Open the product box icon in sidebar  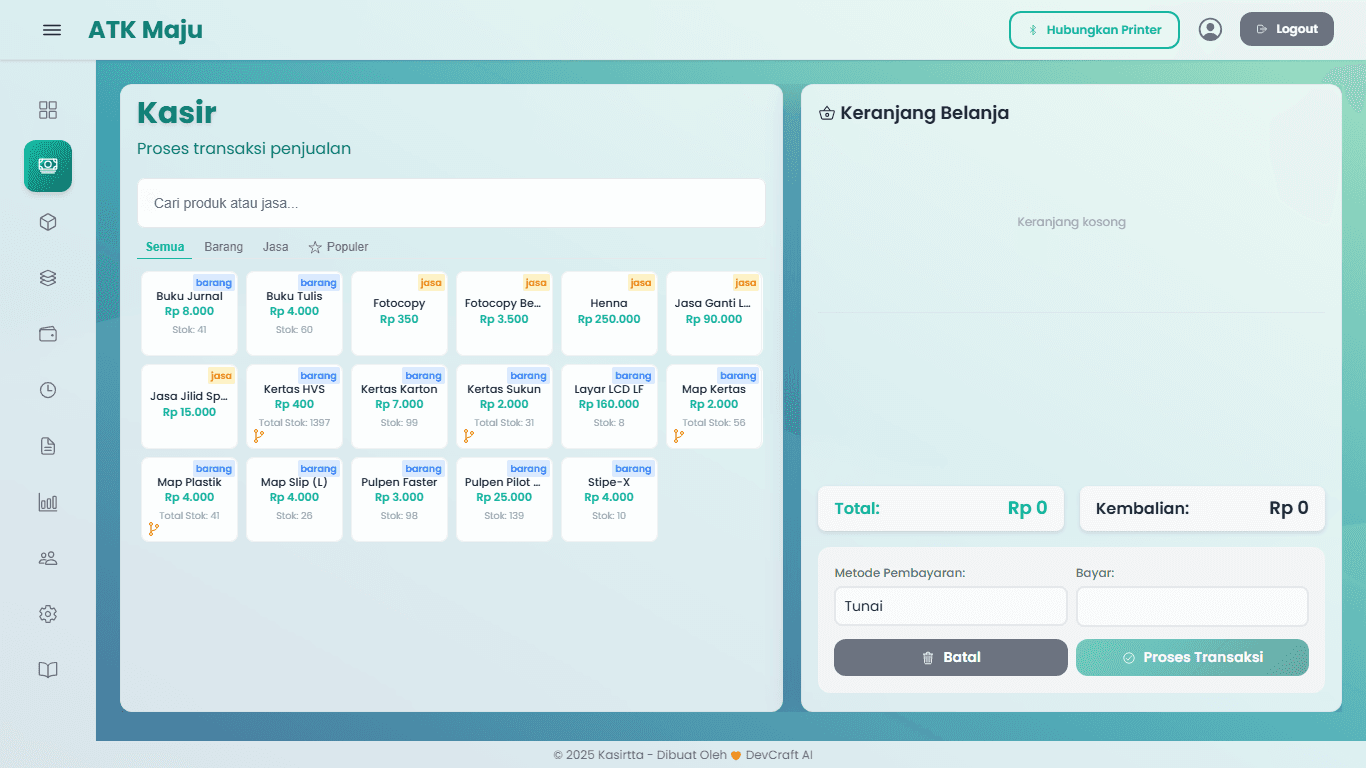point(48,222)
